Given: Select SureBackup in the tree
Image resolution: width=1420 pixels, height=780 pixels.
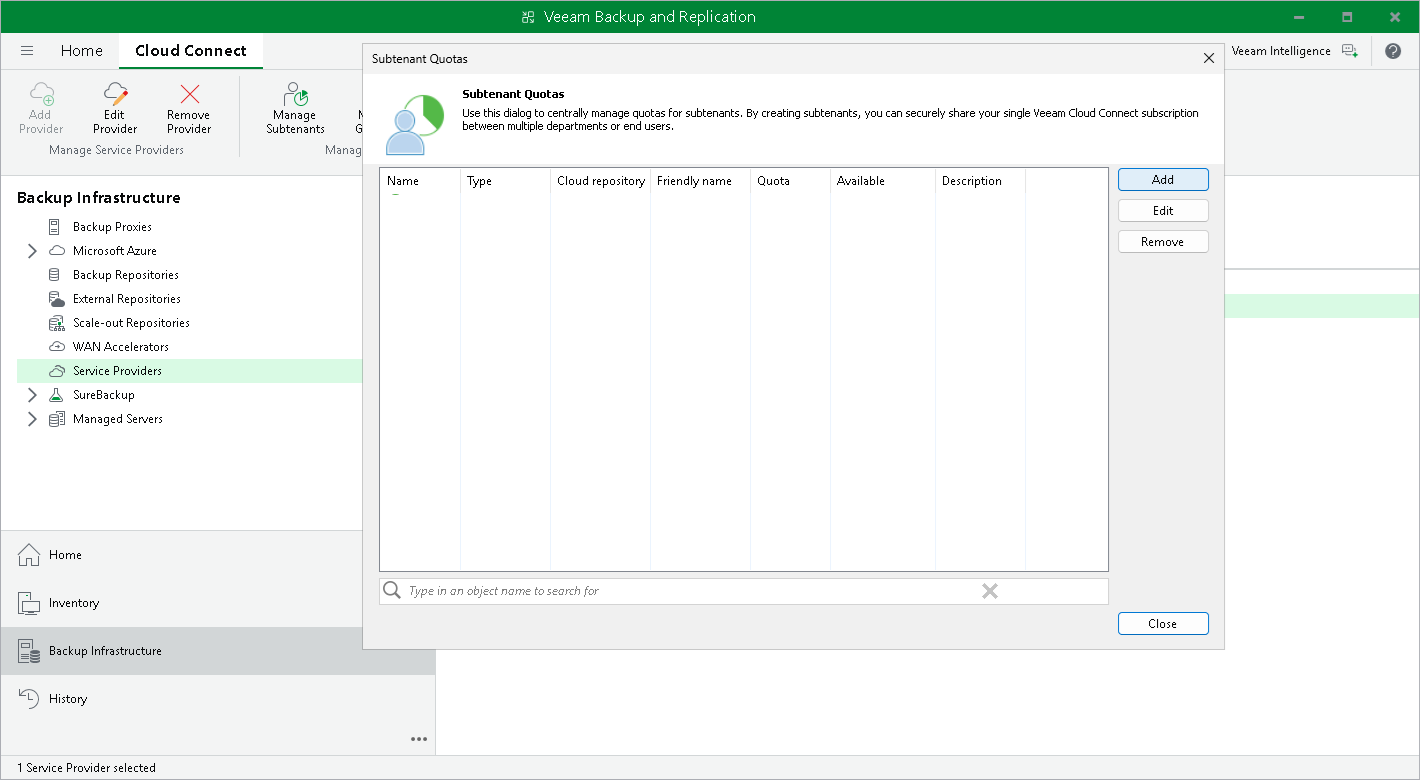Looking at the screenshot, I should [x=103, y=395].
